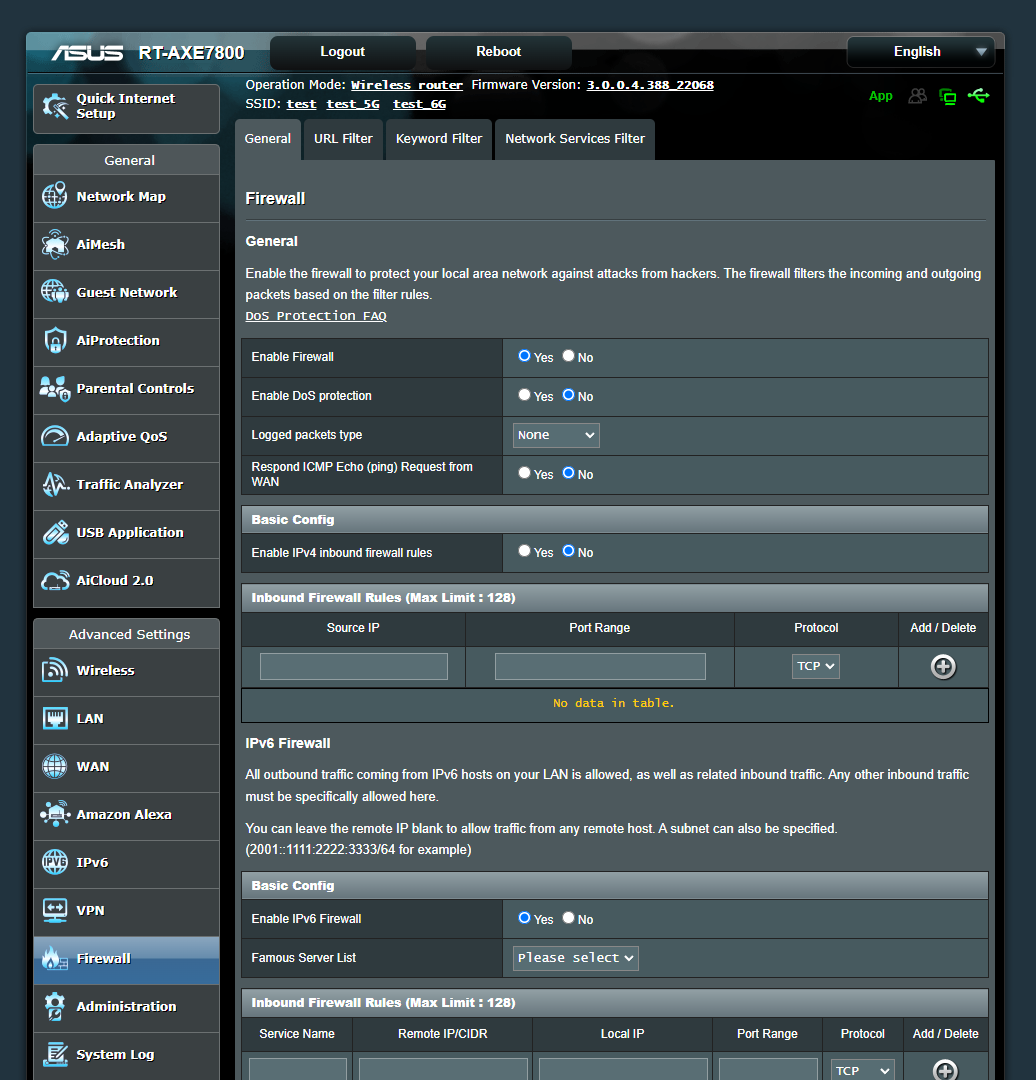Open the English language dropdown
Screen dimensions: 1036x1080
920,52
